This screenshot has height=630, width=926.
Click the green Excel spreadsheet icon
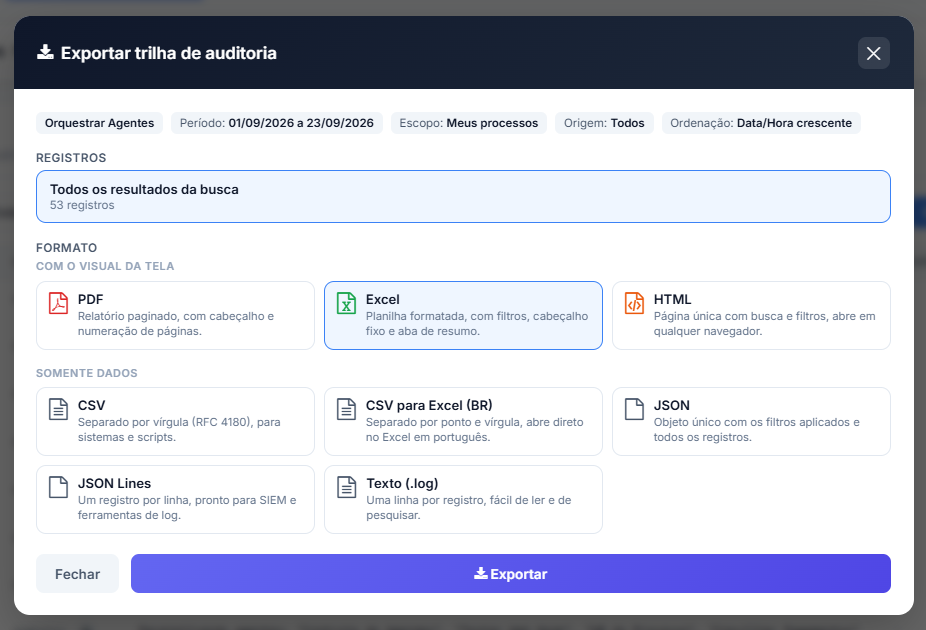point(346,303)
